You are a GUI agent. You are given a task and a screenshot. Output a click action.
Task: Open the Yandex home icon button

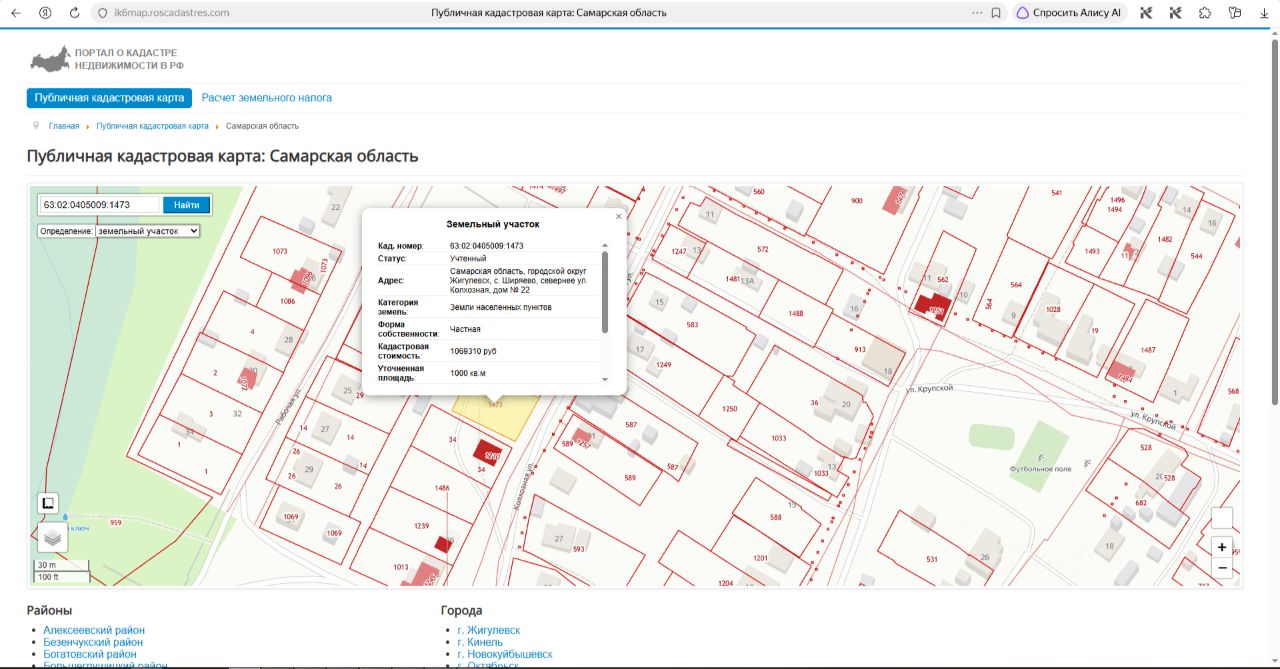click(x=45, y=13)
